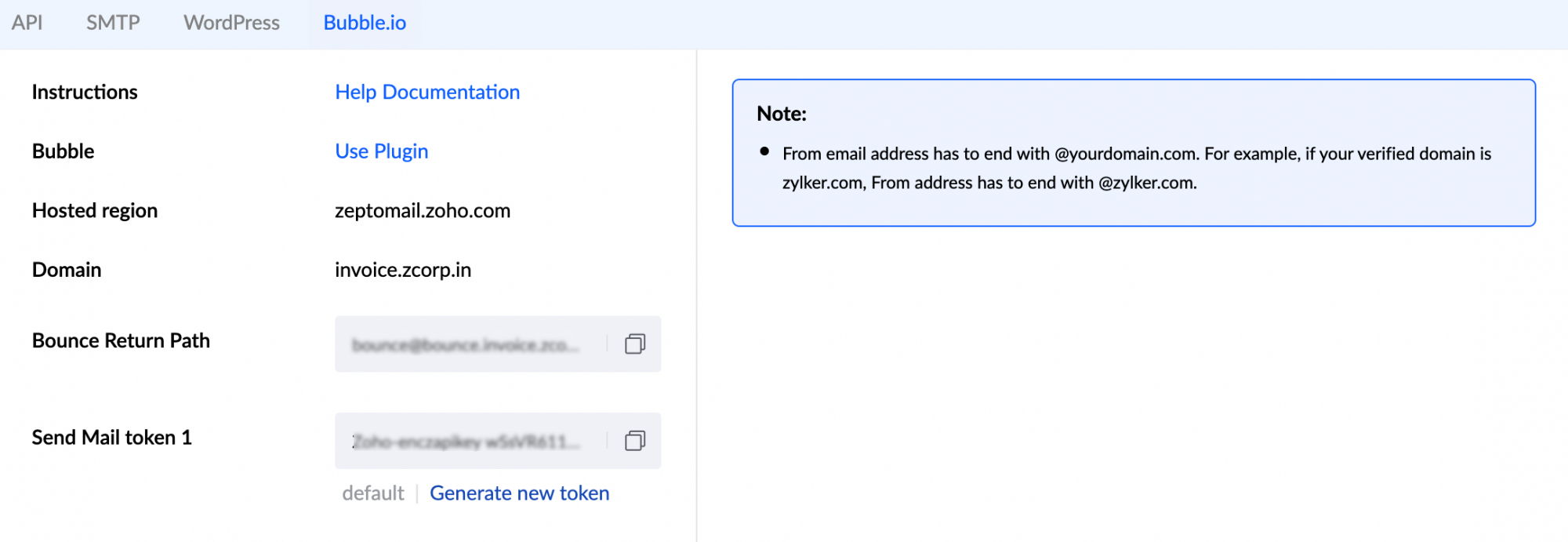
Task: Click Generate new token
Action: tap(520, 493)
